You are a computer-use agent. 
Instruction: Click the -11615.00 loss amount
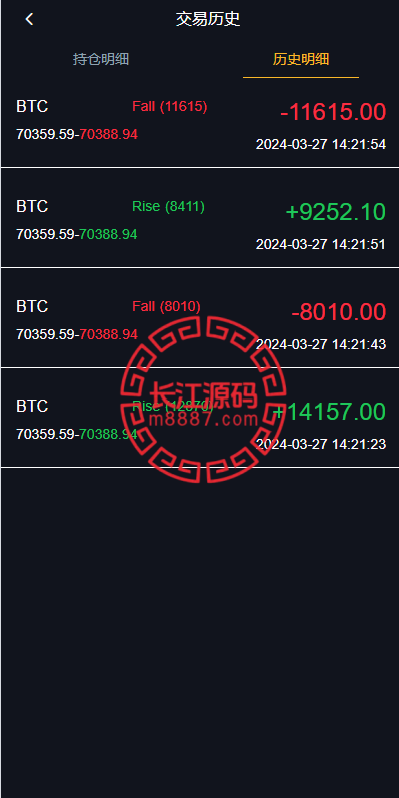333,111
